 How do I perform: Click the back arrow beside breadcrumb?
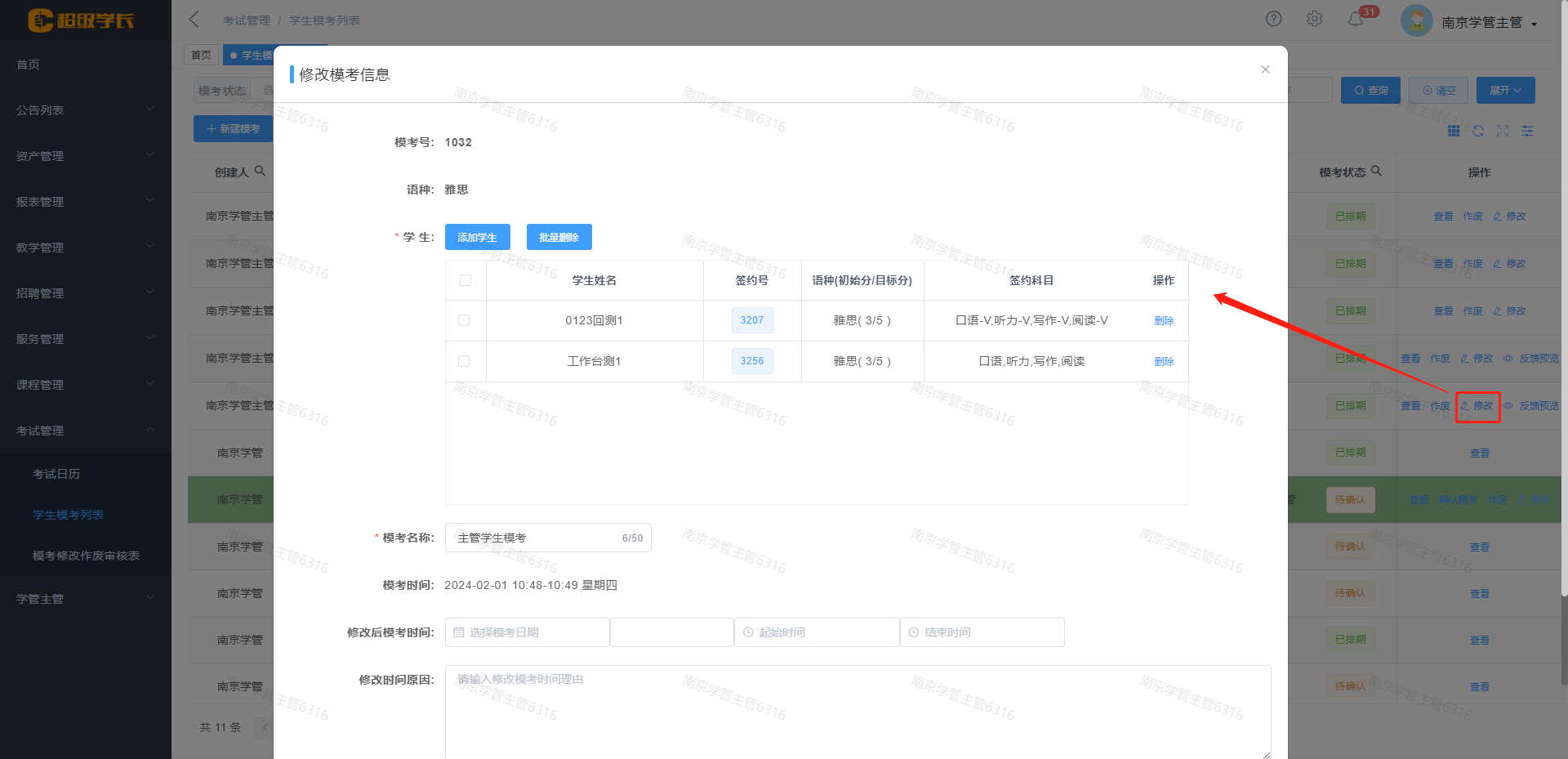(194, 20)
